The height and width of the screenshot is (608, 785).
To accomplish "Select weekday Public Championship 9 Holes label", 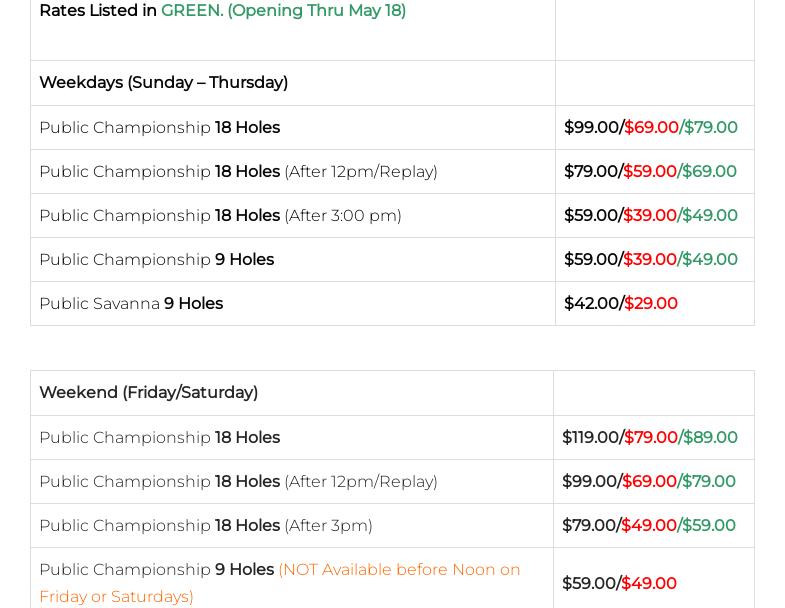I will 156,260.
